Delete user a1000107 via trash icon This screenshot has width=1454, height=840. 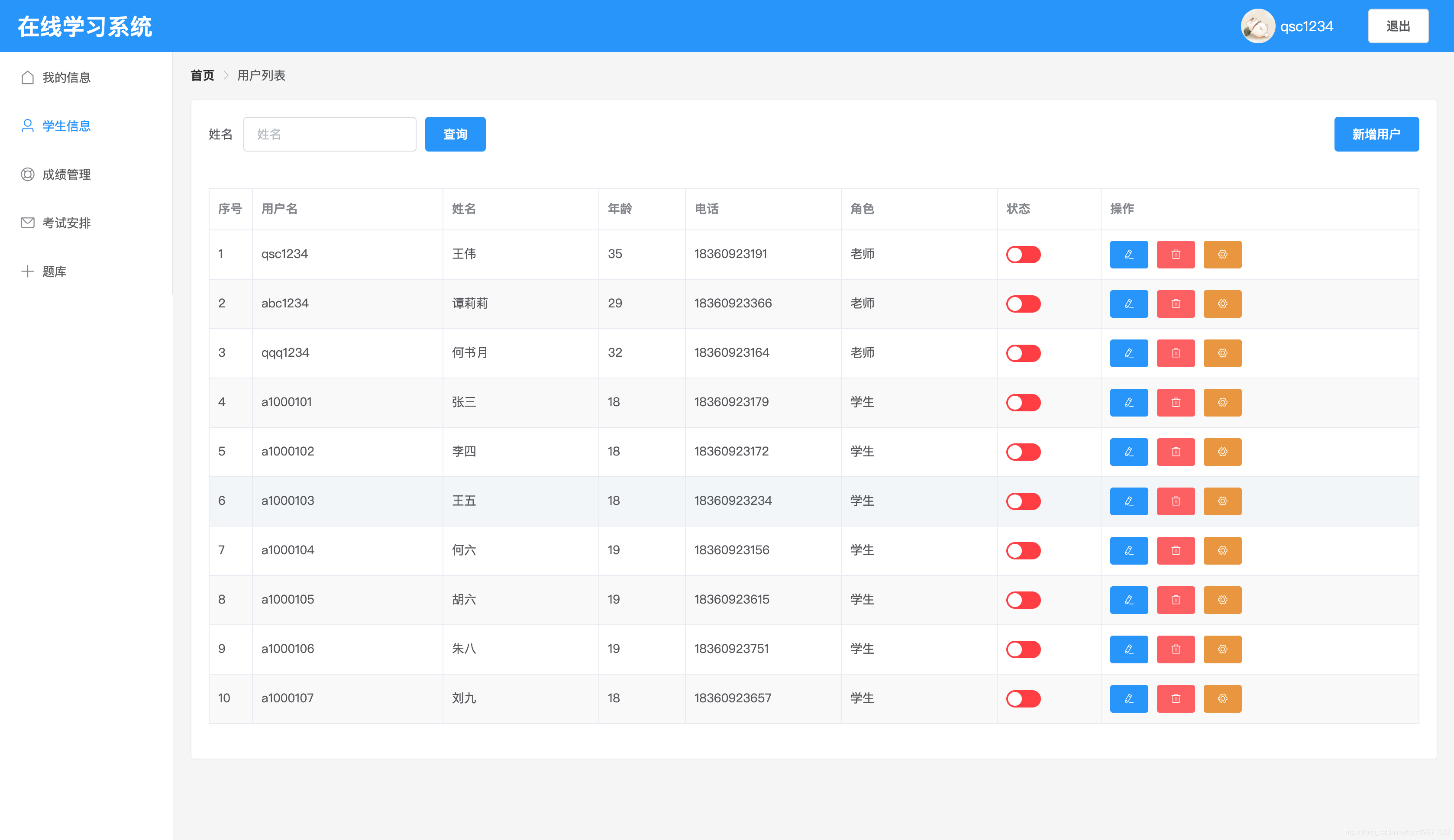point(1176,699)
